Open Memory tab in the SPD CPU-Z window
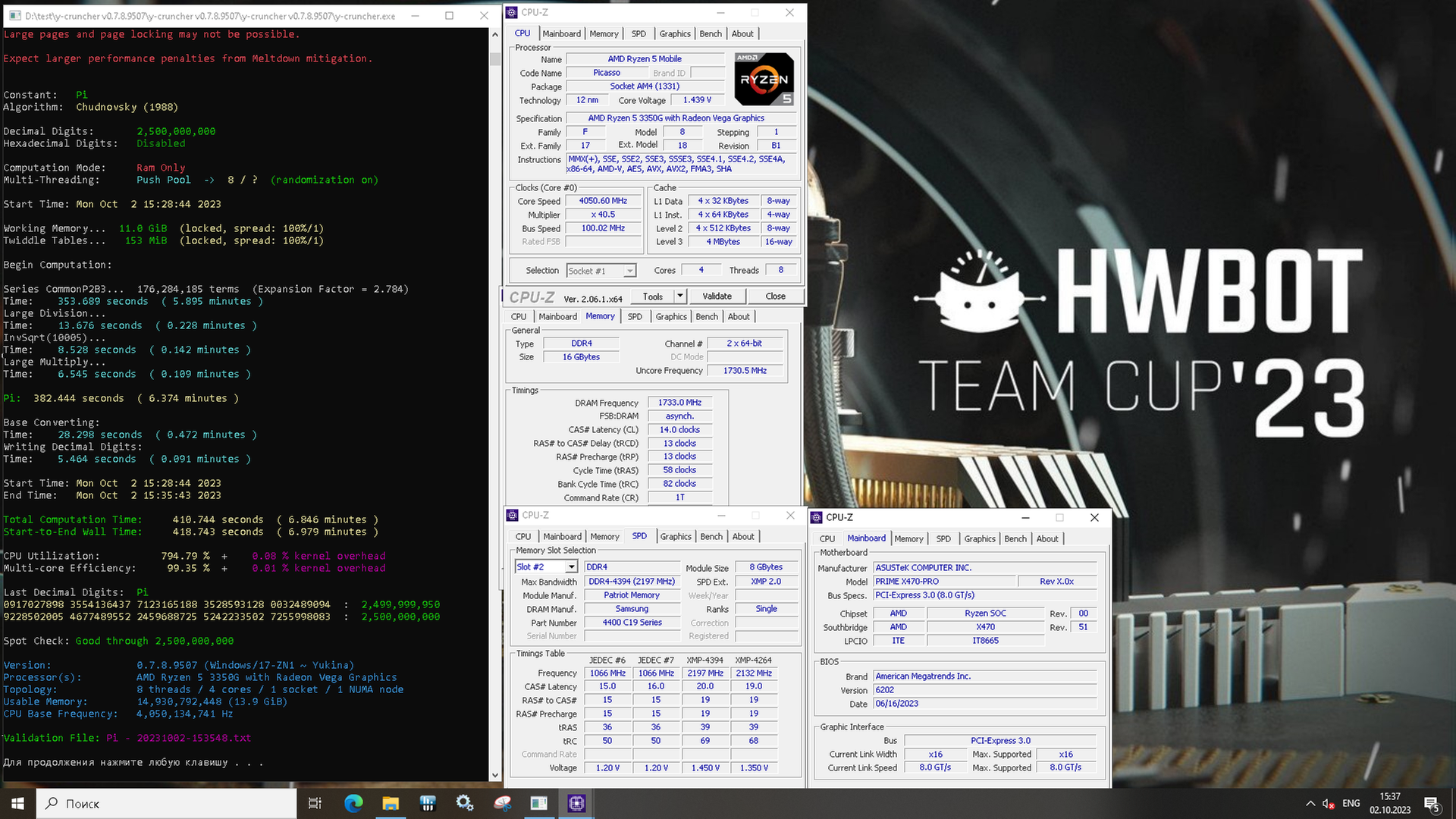The height and width of the screenshot is (819, 1456). [605, 536]
